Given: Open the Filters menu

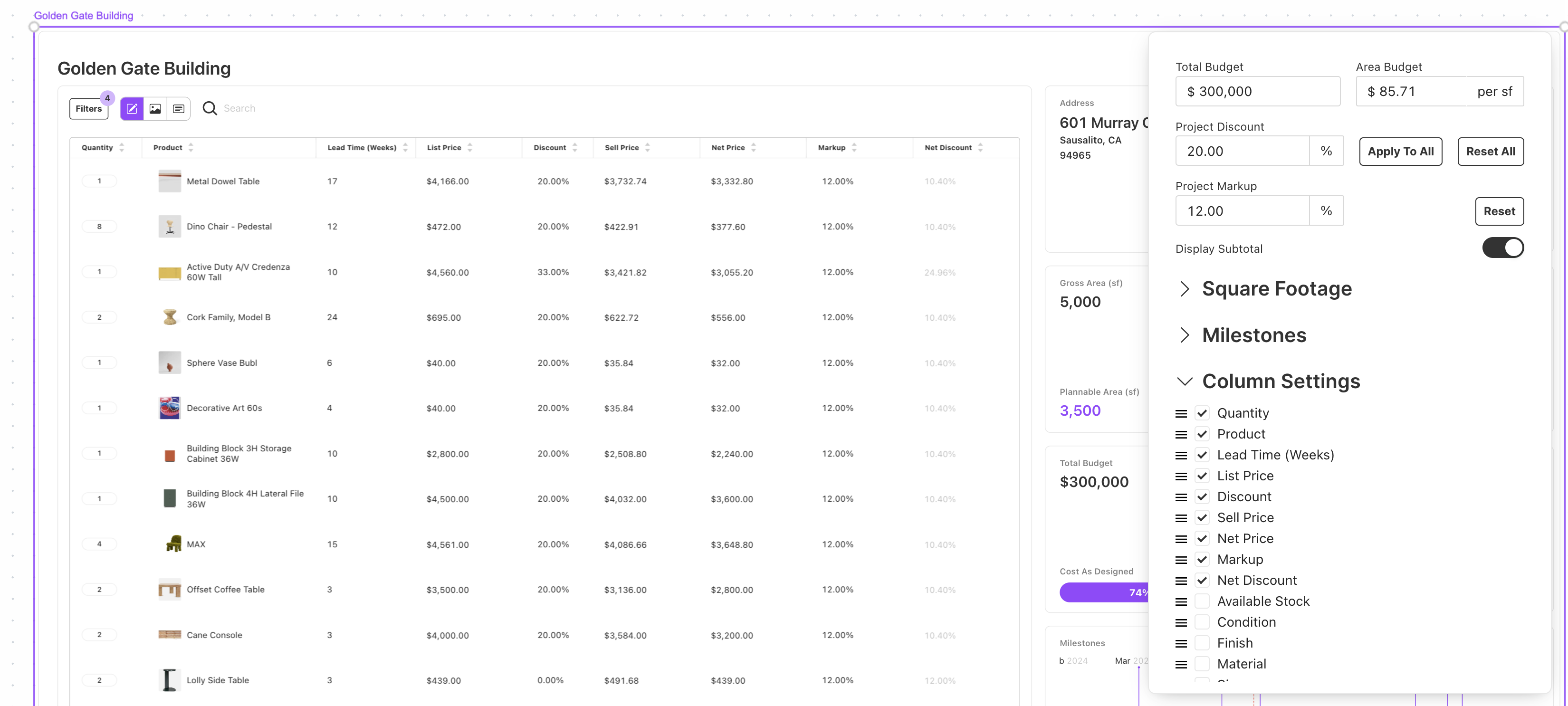Looking at the screenshot, I should click(x=89, y=108).
